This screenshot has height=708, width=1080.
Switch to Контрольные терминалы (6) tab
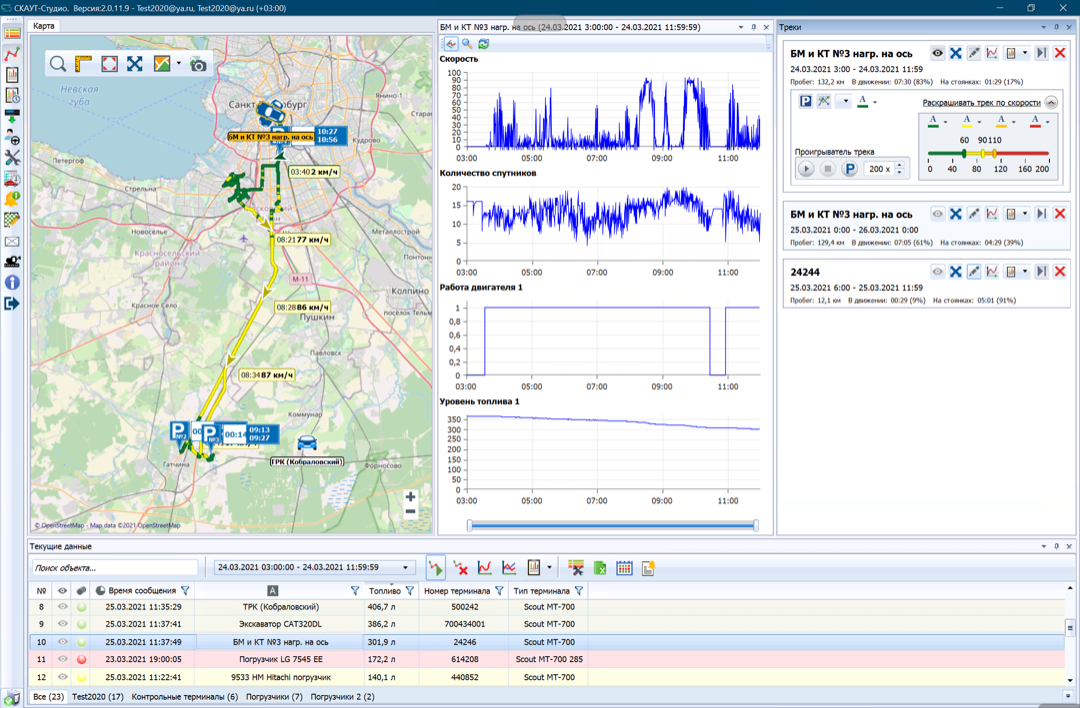coord(185,697)
